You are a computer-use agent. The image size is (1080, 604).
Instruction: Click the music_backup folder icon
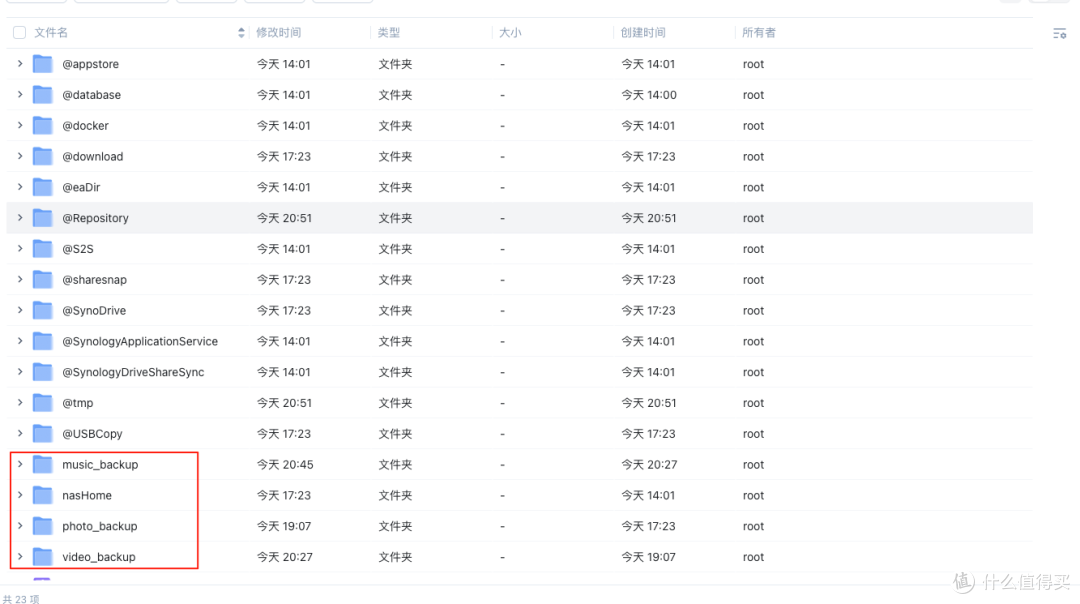[42, 464]
